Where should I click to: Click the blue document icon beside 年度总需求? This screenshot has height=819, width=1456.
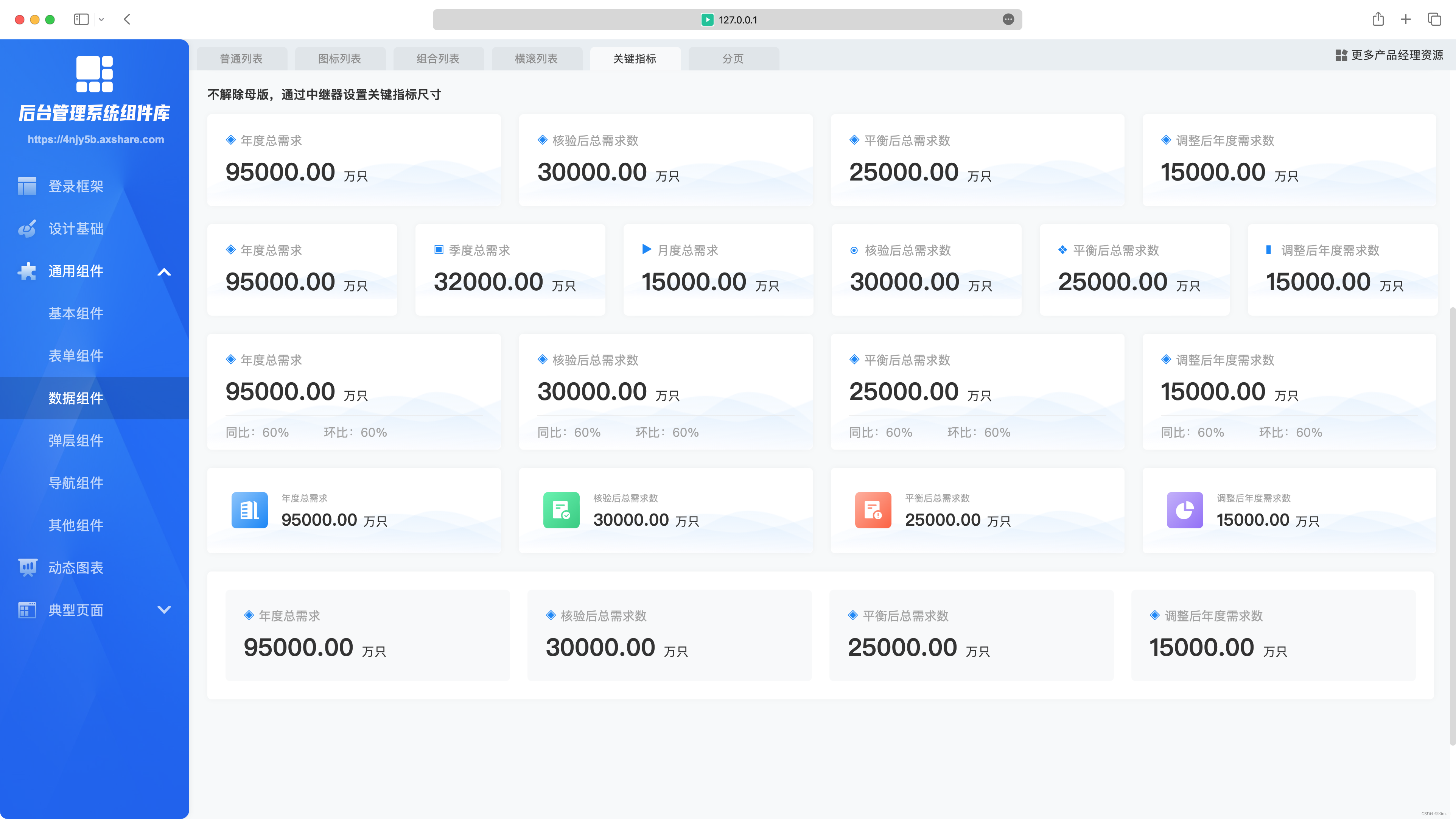(249, 510)
